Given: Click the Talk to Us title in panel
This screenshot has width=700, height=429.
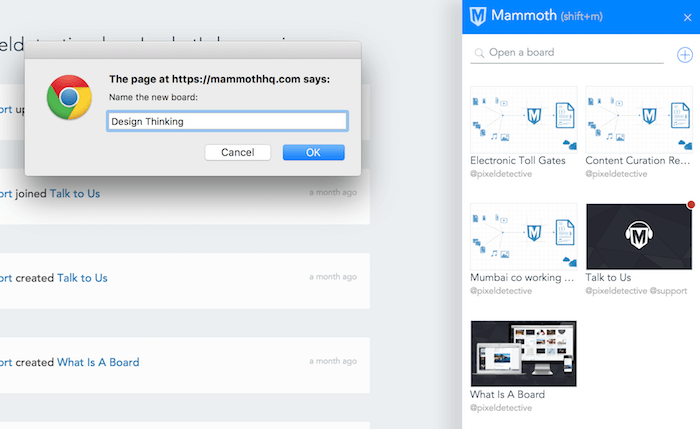Looking at the screenshot, I should coord(608,277).
